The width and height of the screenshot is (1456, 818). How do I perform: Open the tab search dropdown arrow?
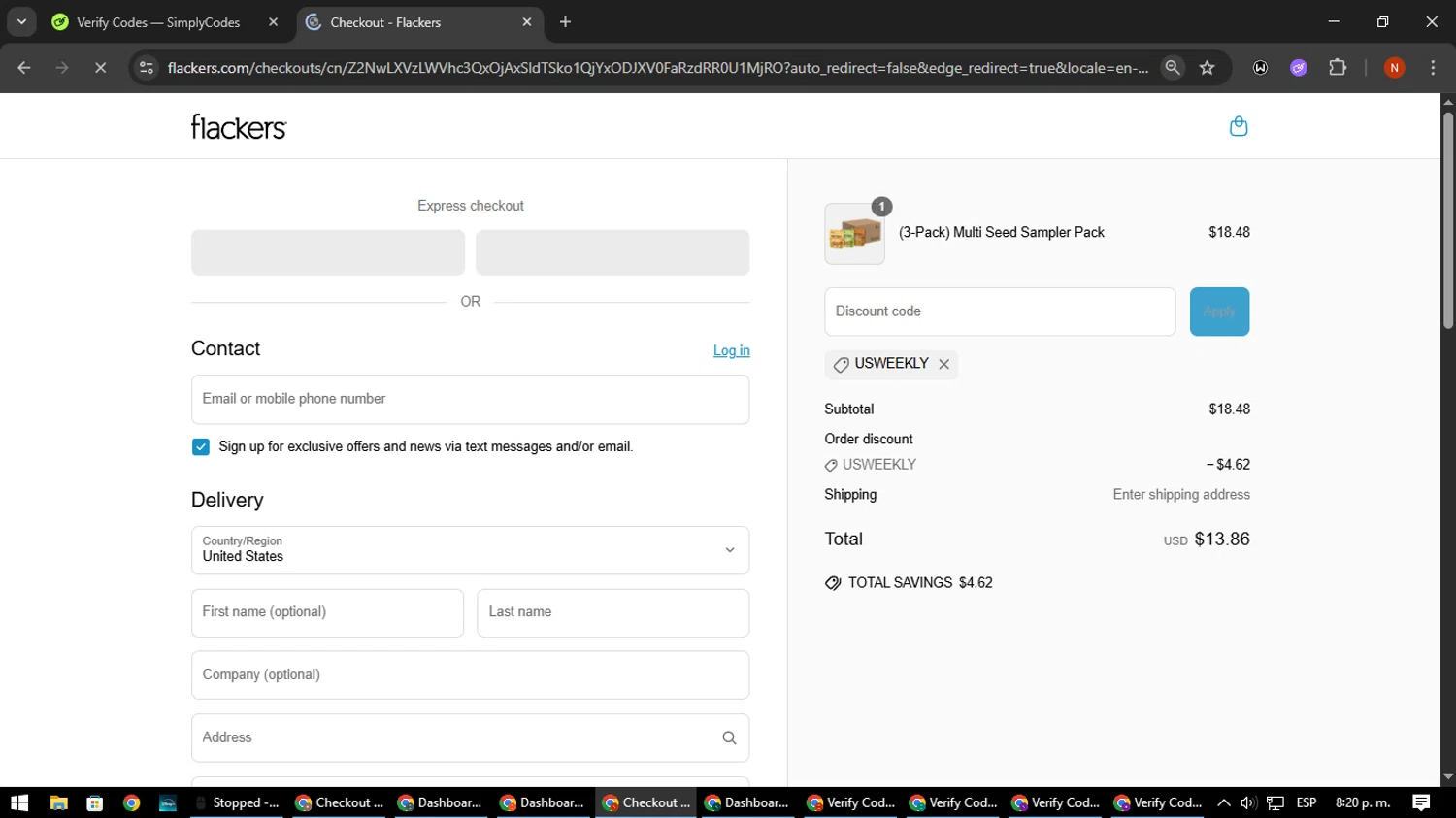(x=21, y=21)
